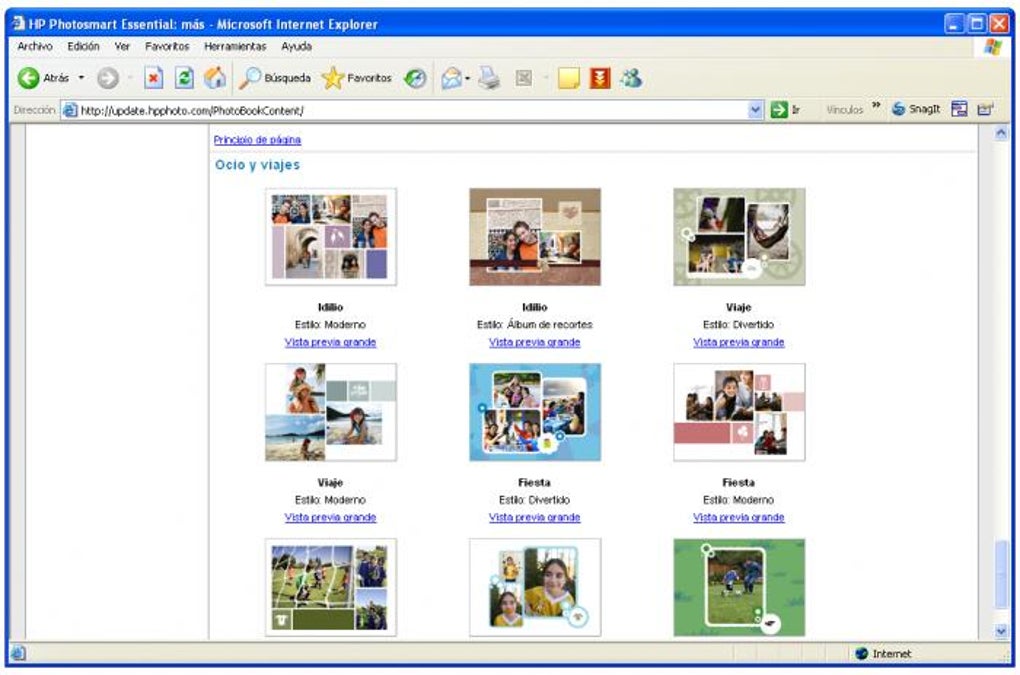Select the Viaje Moderno beach thumbnail
Viewport: 1020px width, 675px height.
click(330, 412)
